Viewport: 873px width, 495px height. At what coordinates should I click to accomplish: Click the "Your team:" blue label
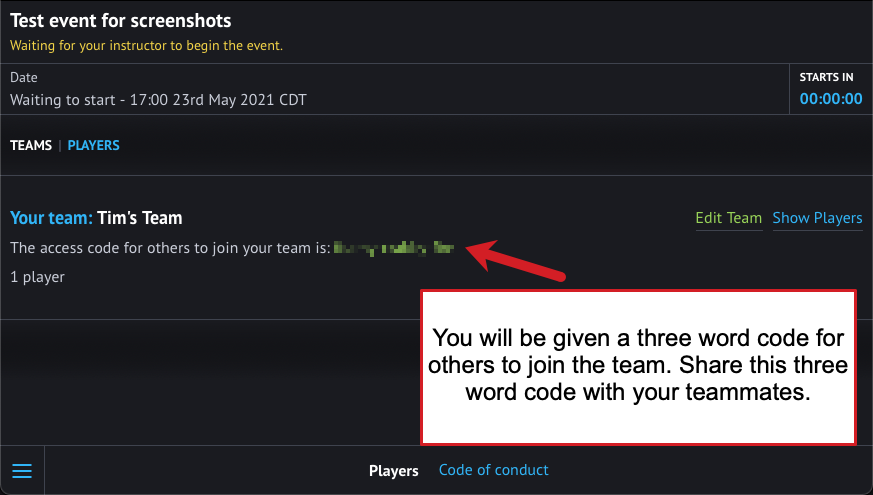(51, 218)
